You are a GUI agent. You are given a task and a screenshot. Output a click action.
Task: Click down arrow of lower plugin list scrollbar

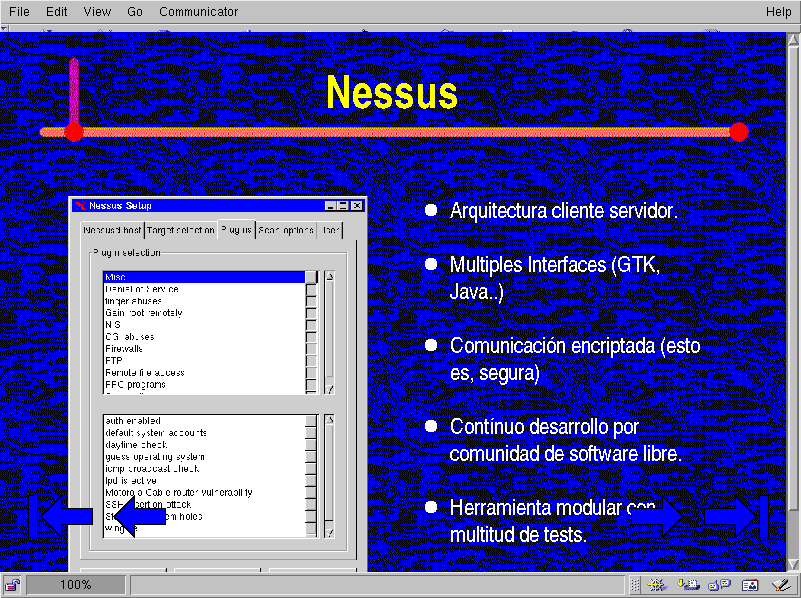pos(329,533)
